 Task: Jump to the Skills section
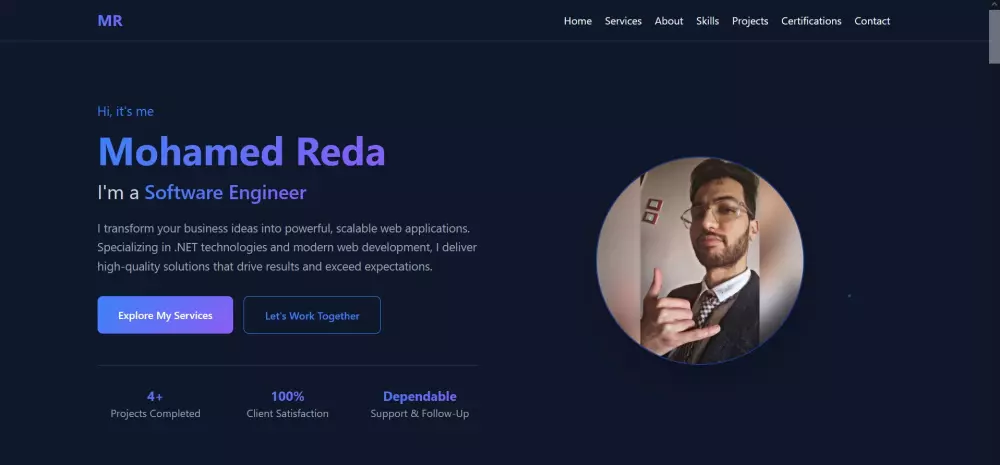pyautogui.click(x=707, y=21)
